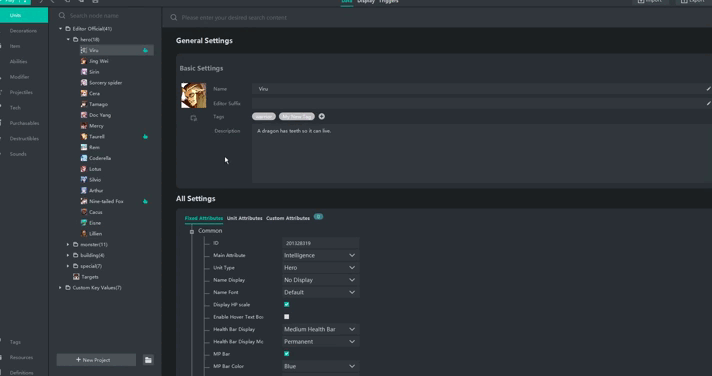The width and height of the screenshot is (712, 376).
Task: Click the teal hand icon beside Taurell
Action: pos(145,136)
